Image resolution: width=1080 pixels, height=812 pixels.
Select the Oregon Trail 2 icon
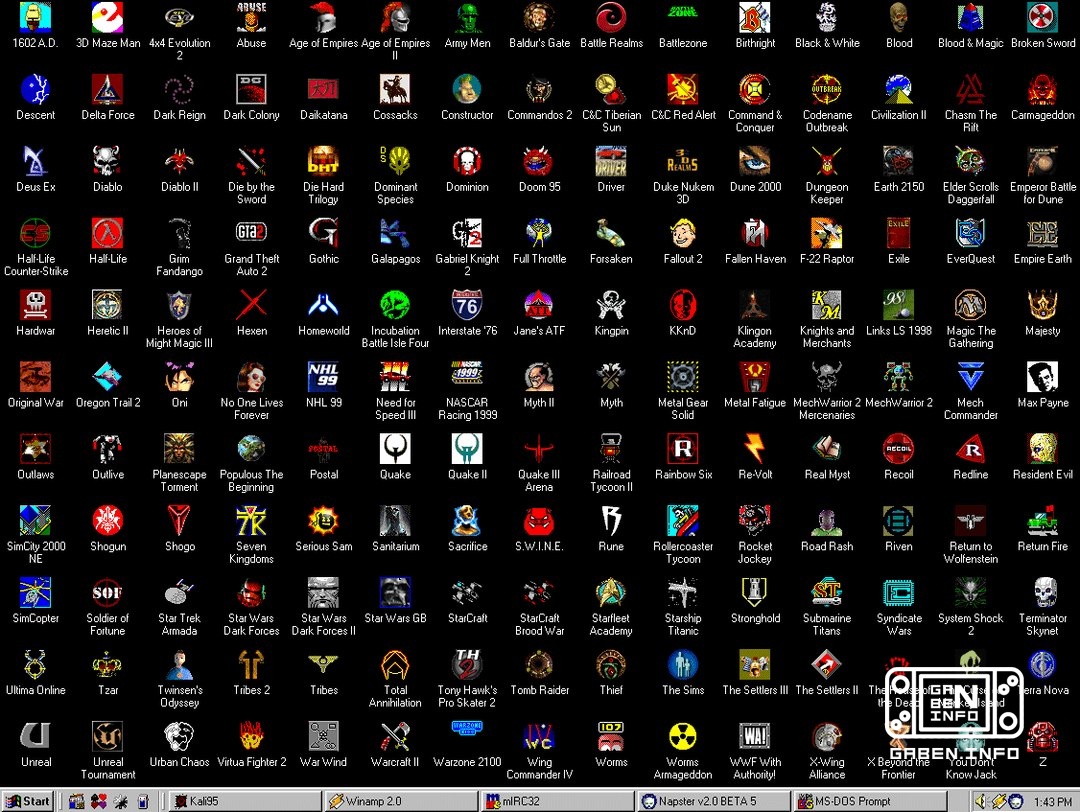[107, 377]
